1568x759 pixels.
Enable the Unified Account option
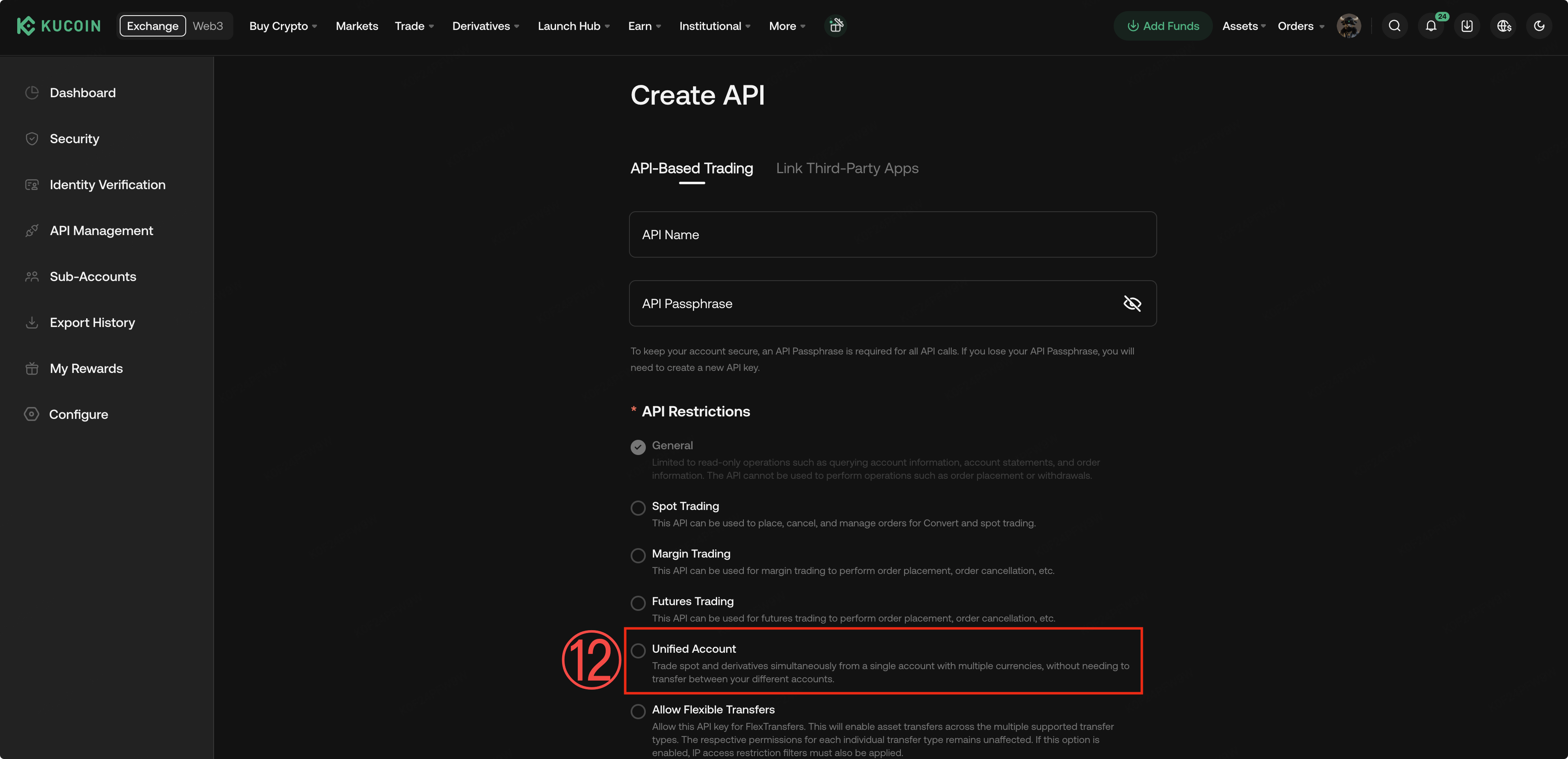(x=638, y=651)
